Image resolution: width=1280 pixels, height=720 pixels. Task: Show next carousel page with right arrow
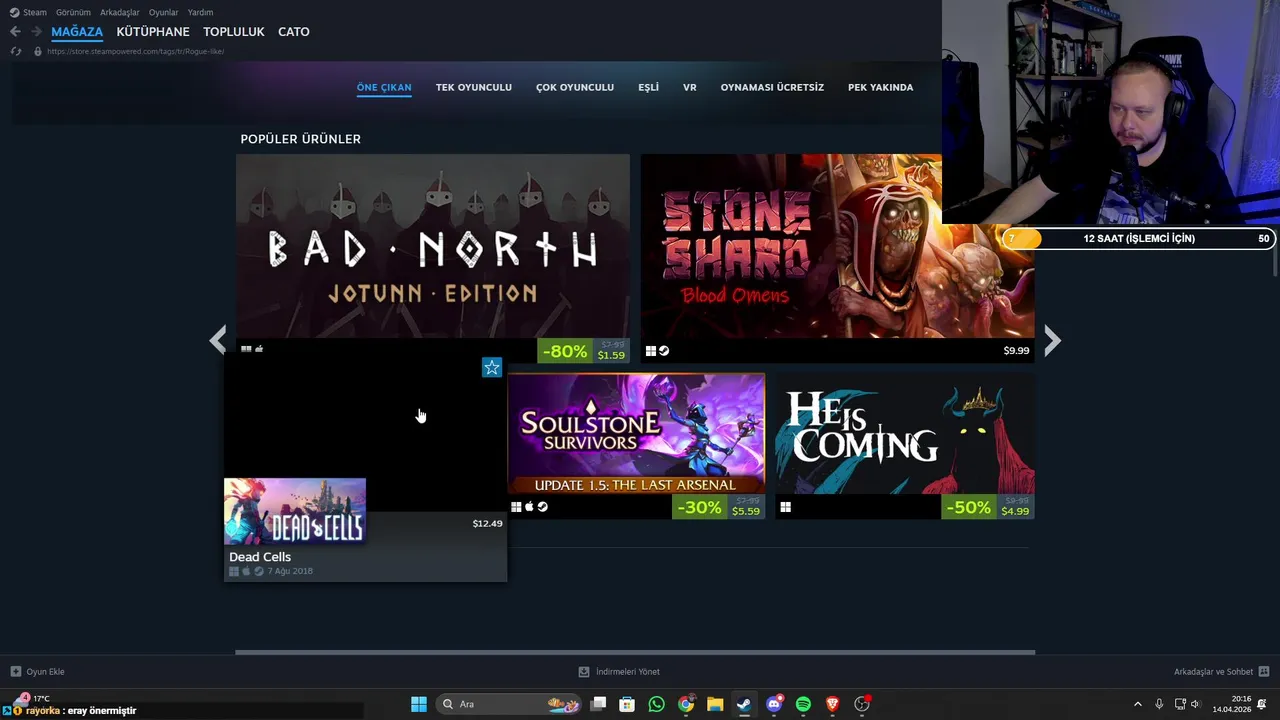(x=1052, y=341)
